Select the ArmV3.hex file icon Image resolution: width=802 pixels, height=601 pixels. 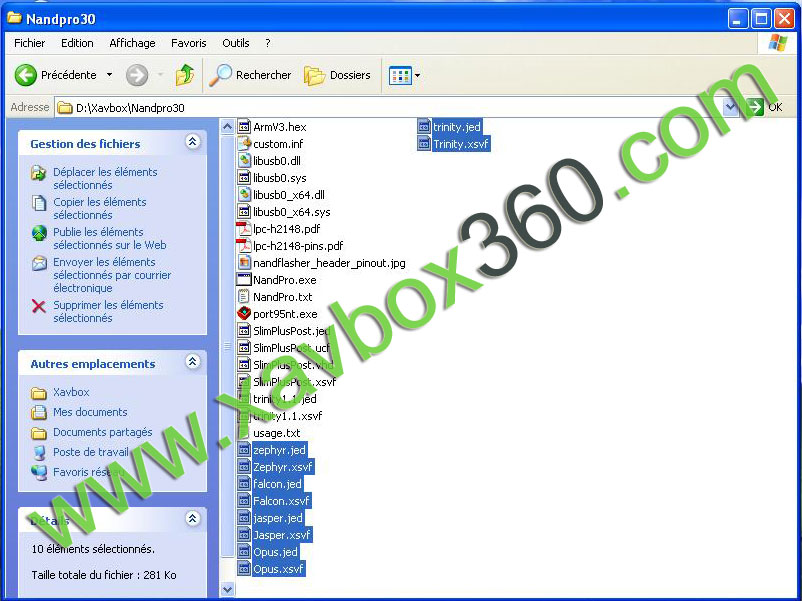(x=244, y=127)
